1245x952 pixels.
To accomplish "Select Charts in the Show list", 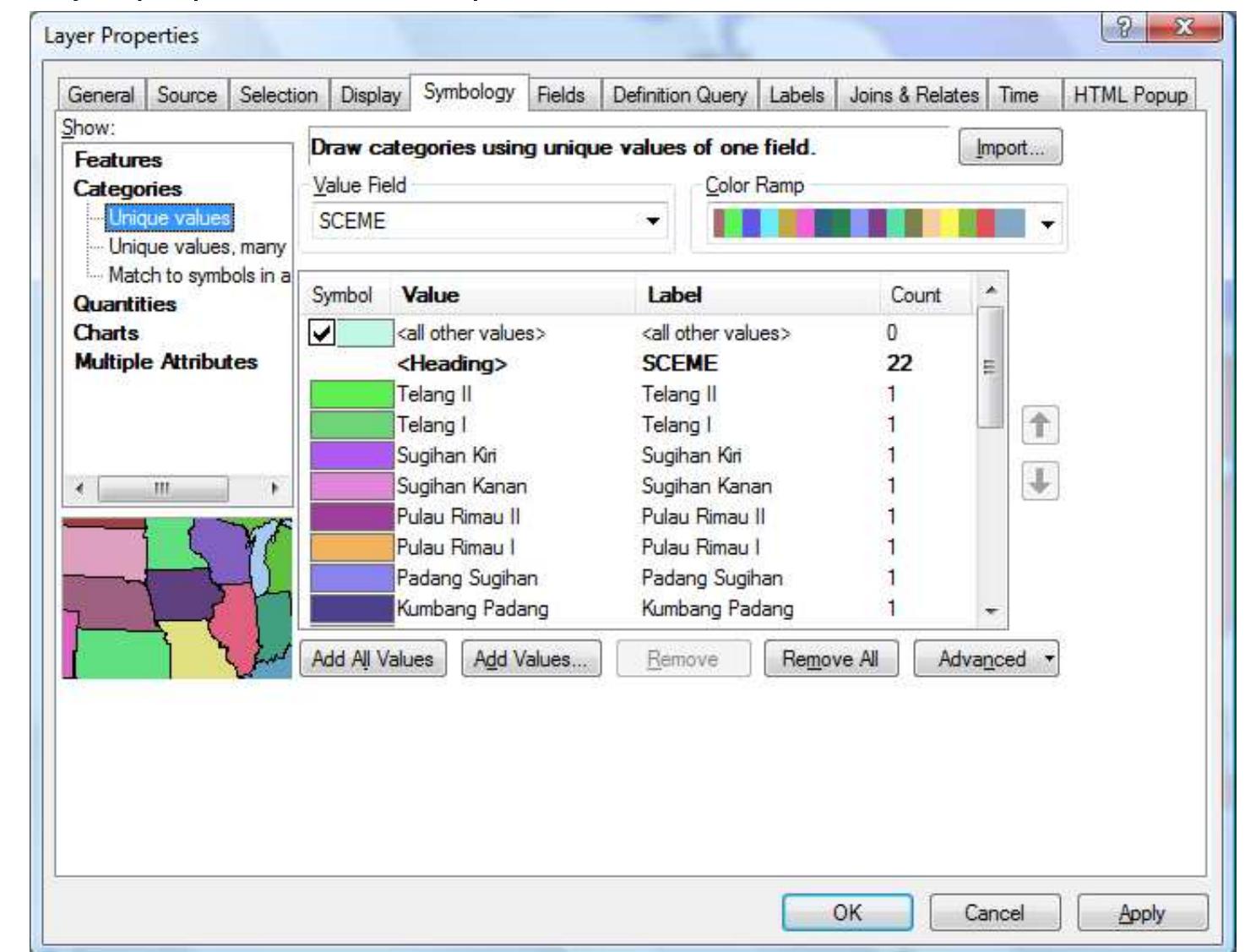I will click(x=106, y=333).
